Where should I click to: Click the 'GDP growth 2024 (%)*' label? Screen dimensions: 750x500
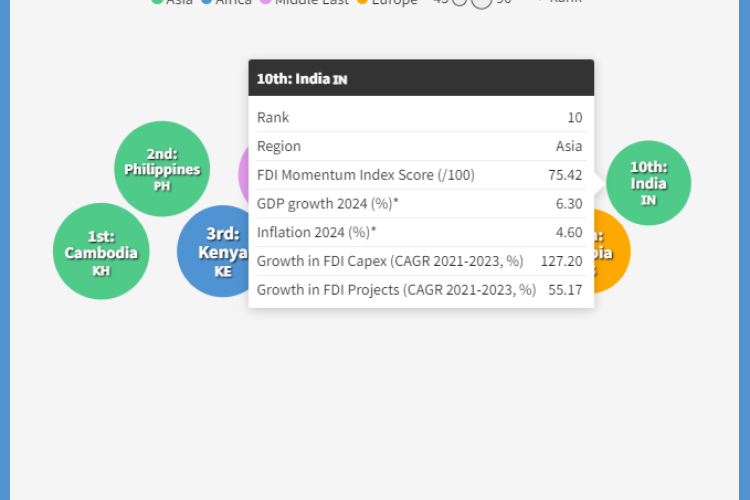pyautogui.click(x=328, y=204)
